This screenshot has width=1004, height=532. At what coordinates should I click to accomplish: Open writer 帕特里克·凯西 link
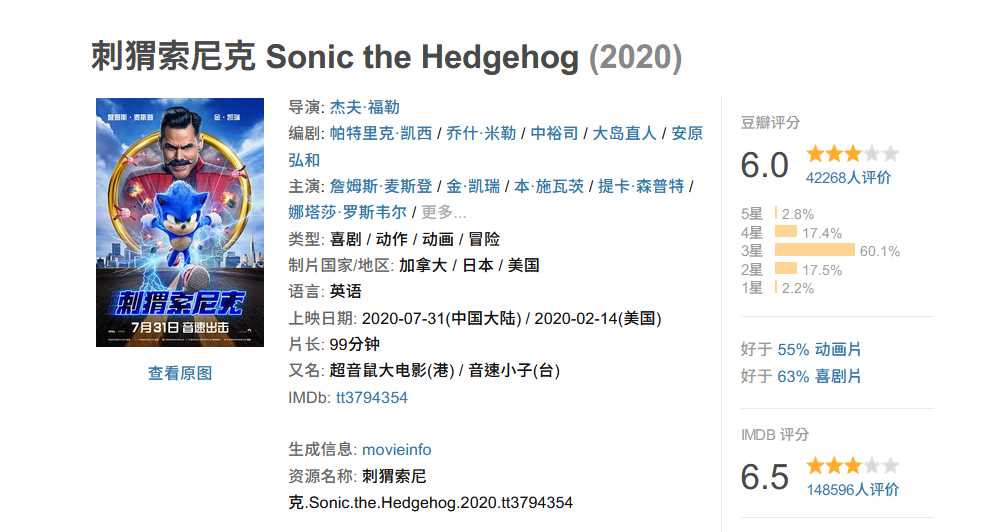(381, 133)
